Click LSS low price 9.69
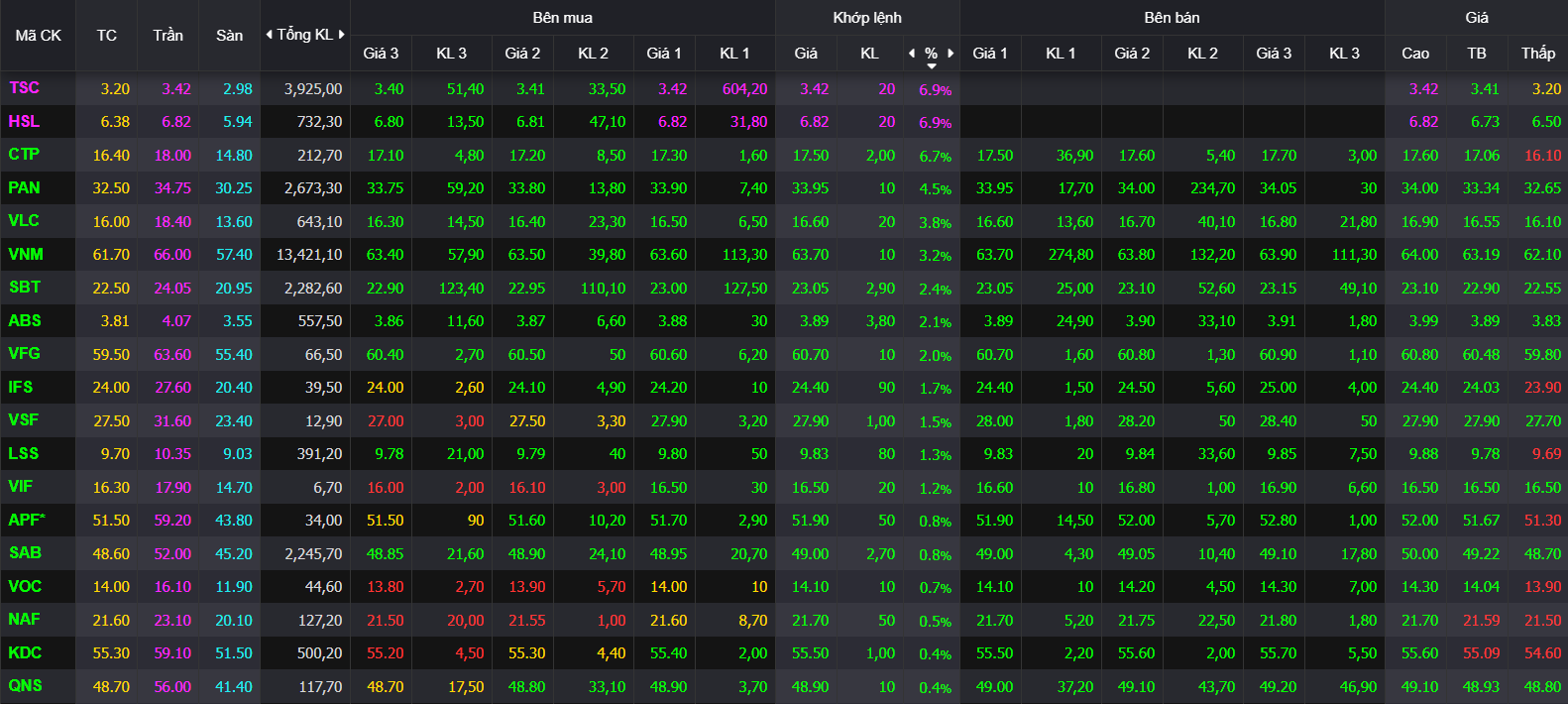The width and height of the screenshot is (1568, 704). pos(1546,454)
